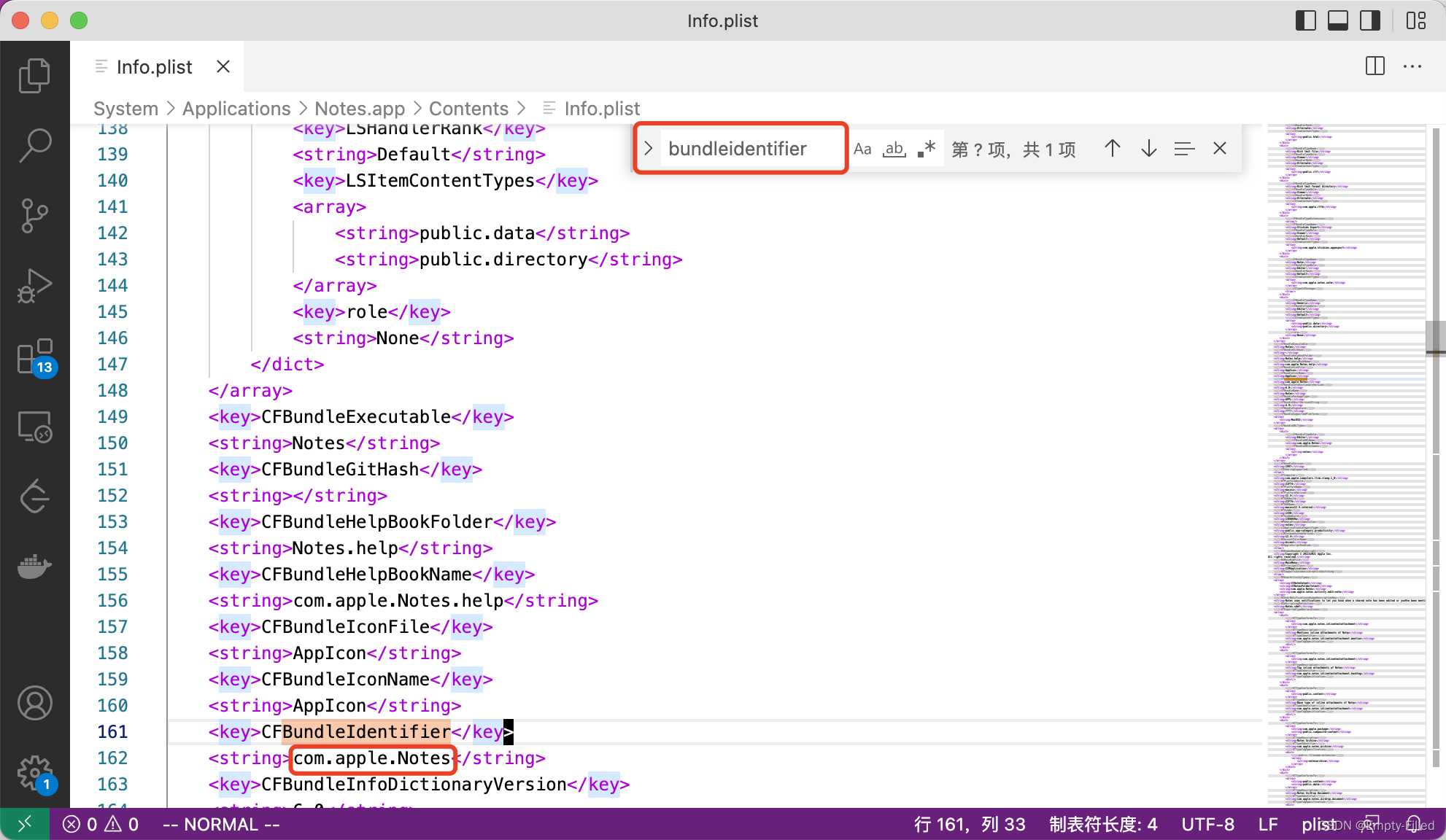Expand Notes.app breadcrumb path item
Viewport: 1446px width, 840px height.
[x=360, y=108]
